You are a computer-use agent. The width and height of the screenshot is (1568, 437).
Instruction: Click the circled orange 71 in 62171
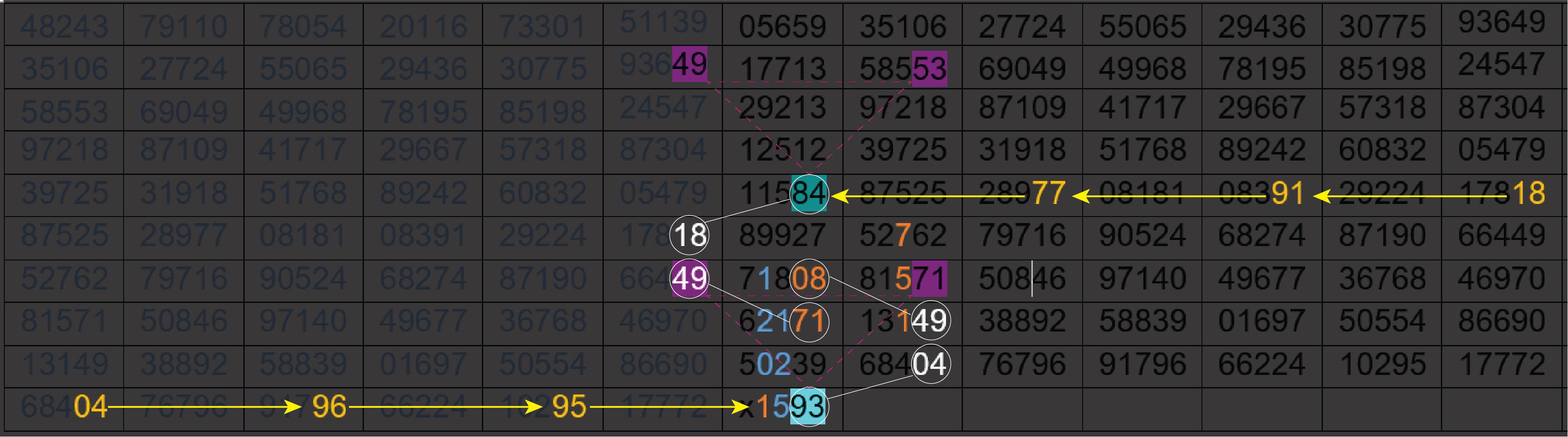point(809,322)
